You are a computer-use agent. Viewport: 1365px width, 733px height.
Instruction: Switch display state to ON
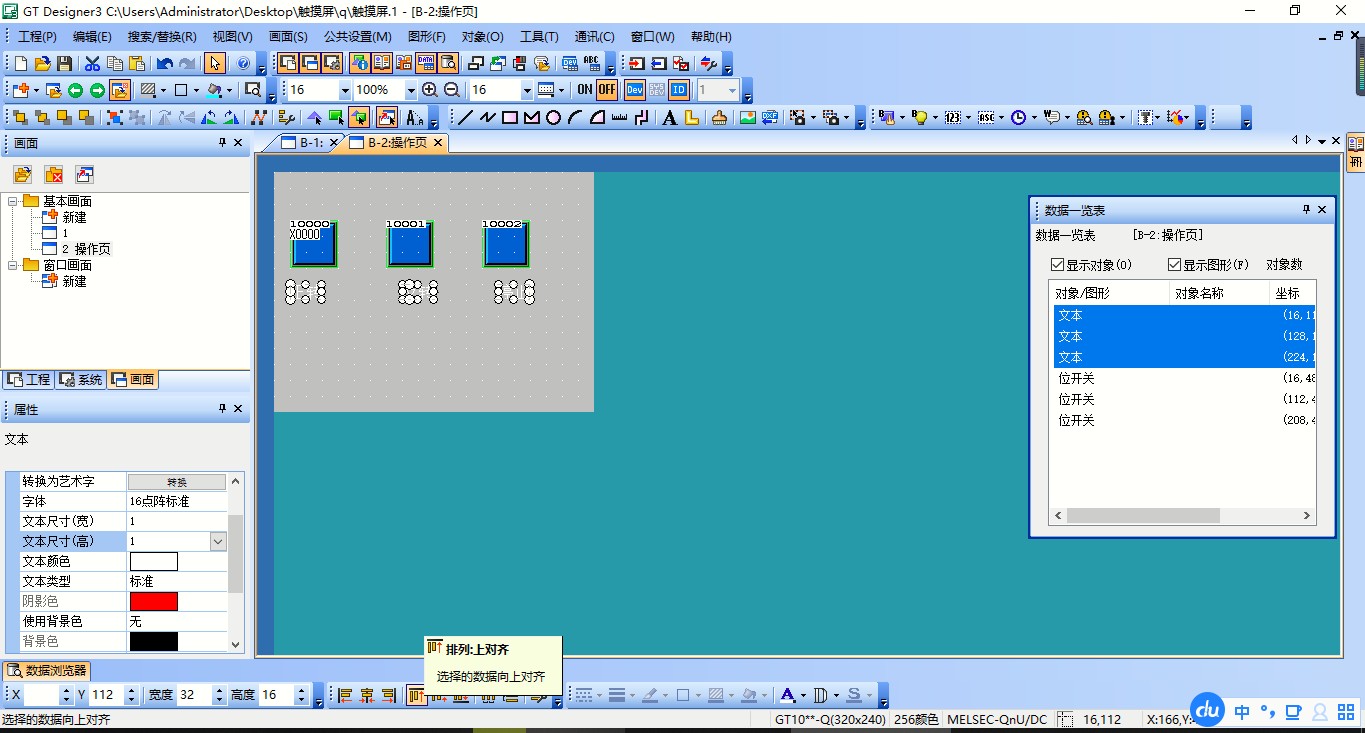pos(585,90)
